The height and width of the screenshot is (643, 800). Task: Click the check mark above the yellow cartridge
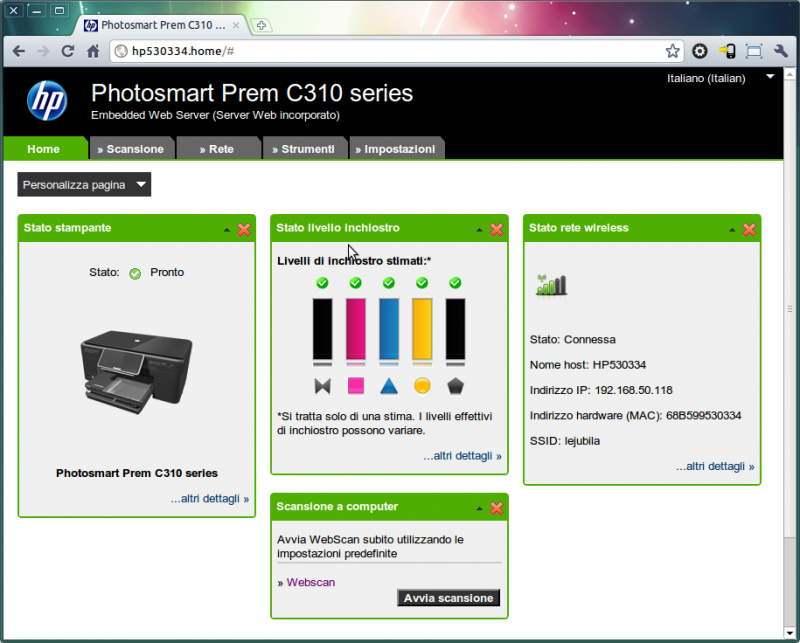422,283
